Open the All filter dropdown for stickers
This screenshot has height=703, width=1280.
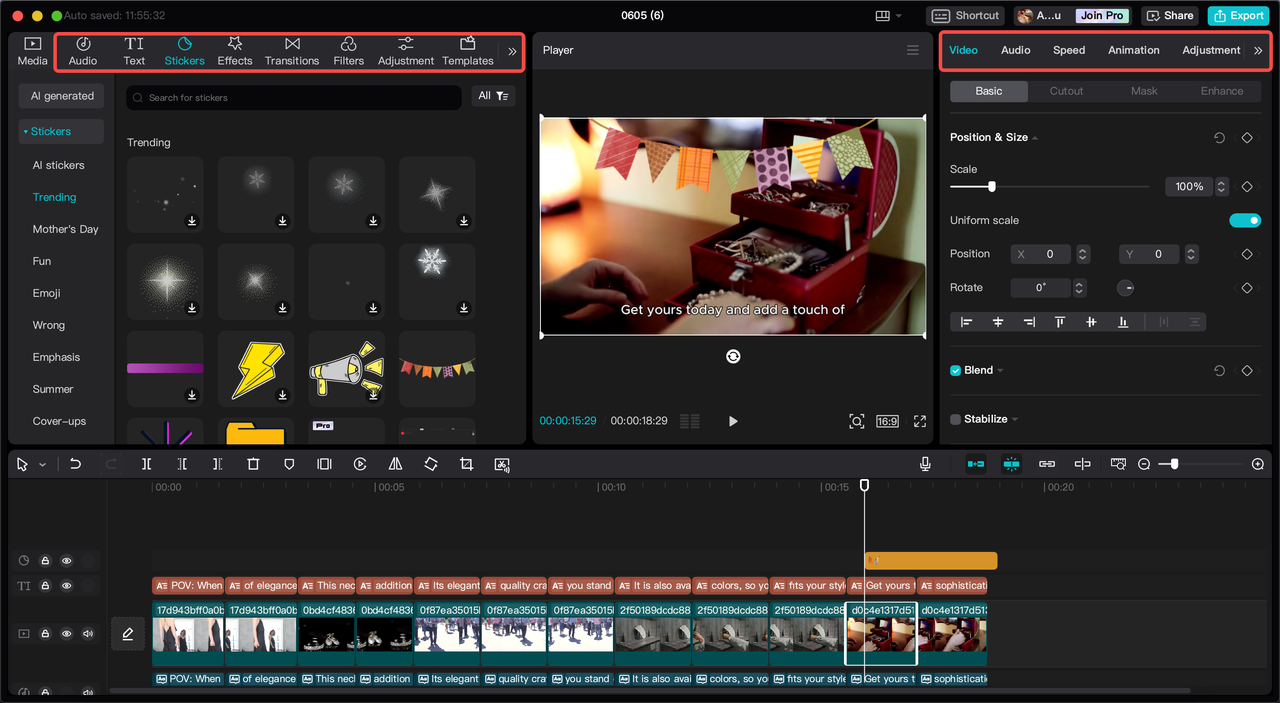pos(493,96)
